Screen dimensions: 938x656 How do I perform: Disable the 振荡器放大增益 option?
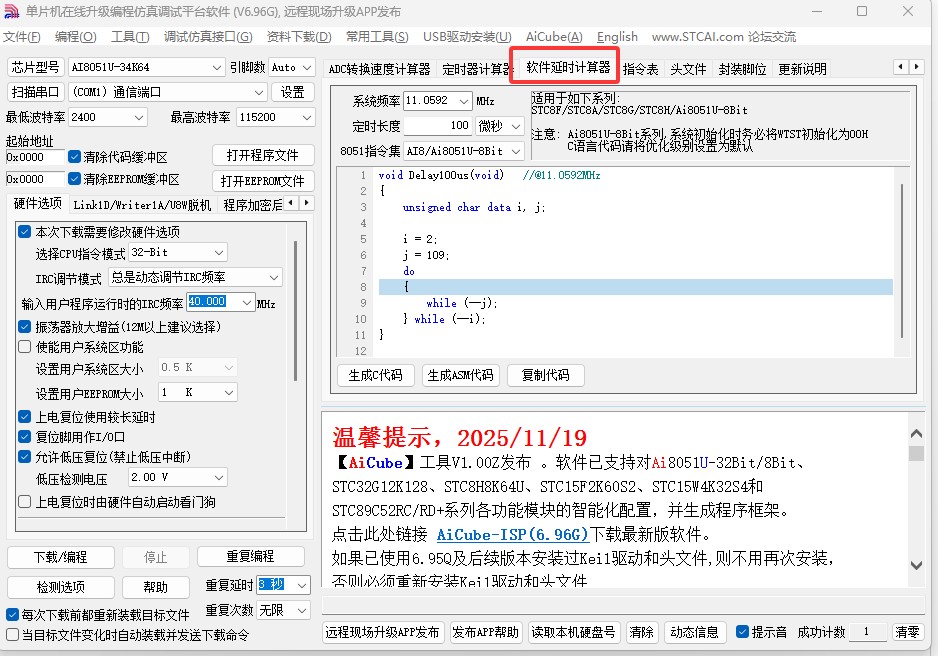(x=24, y=326)
